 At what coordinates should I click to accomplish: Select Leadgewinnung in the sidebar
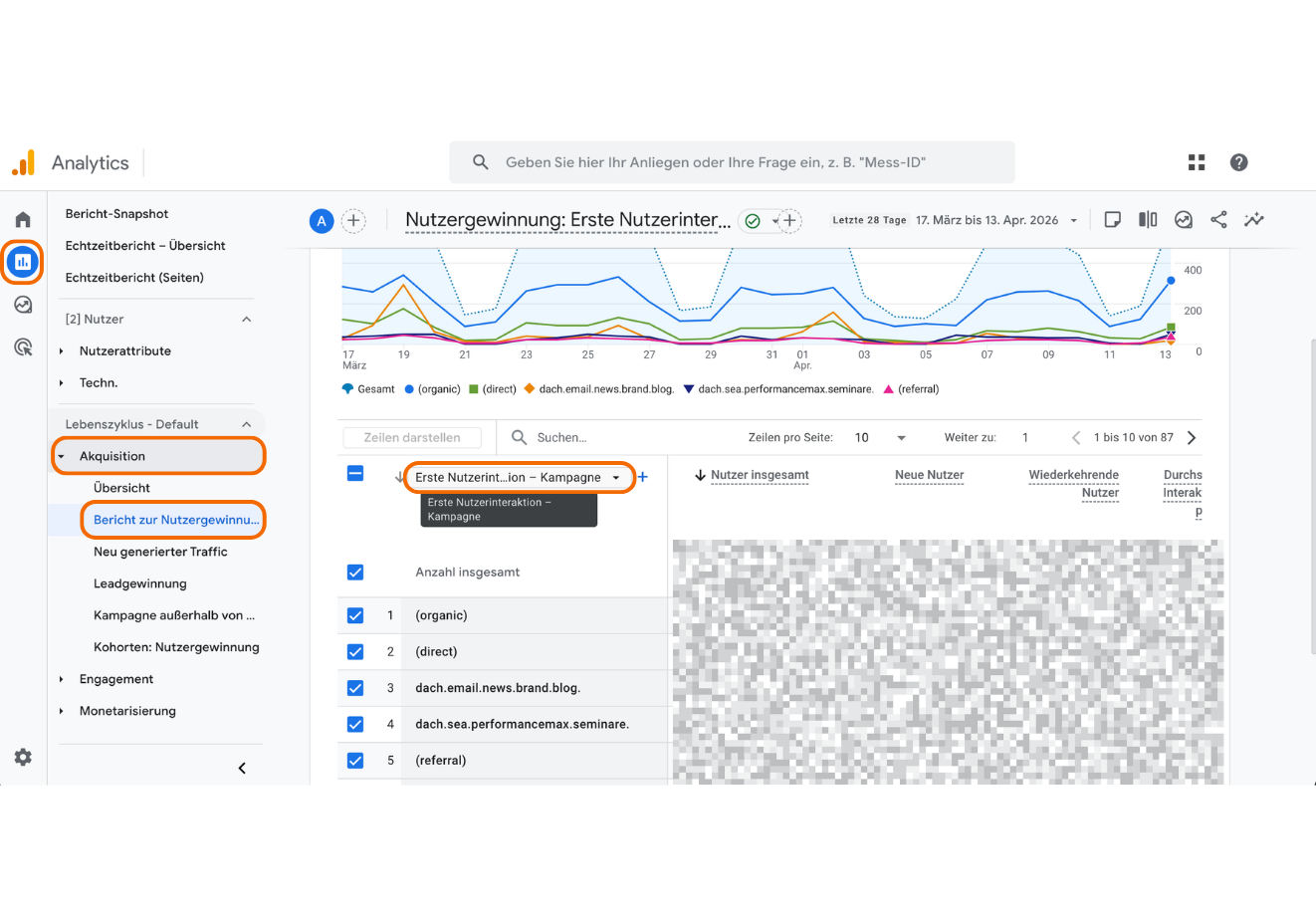coord(140,583)
